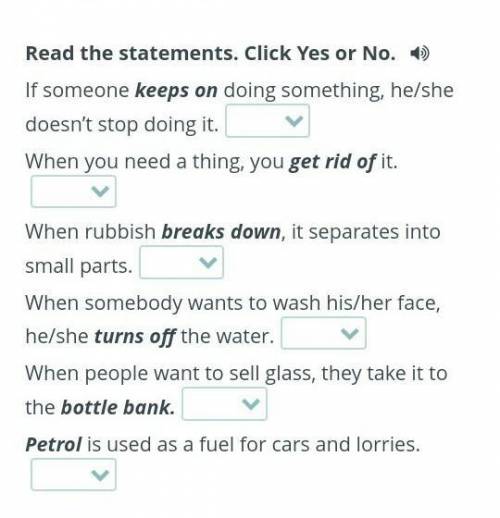Click the heading 'Read the statements. Click Yes or No.'

click(x=211, y=53)
